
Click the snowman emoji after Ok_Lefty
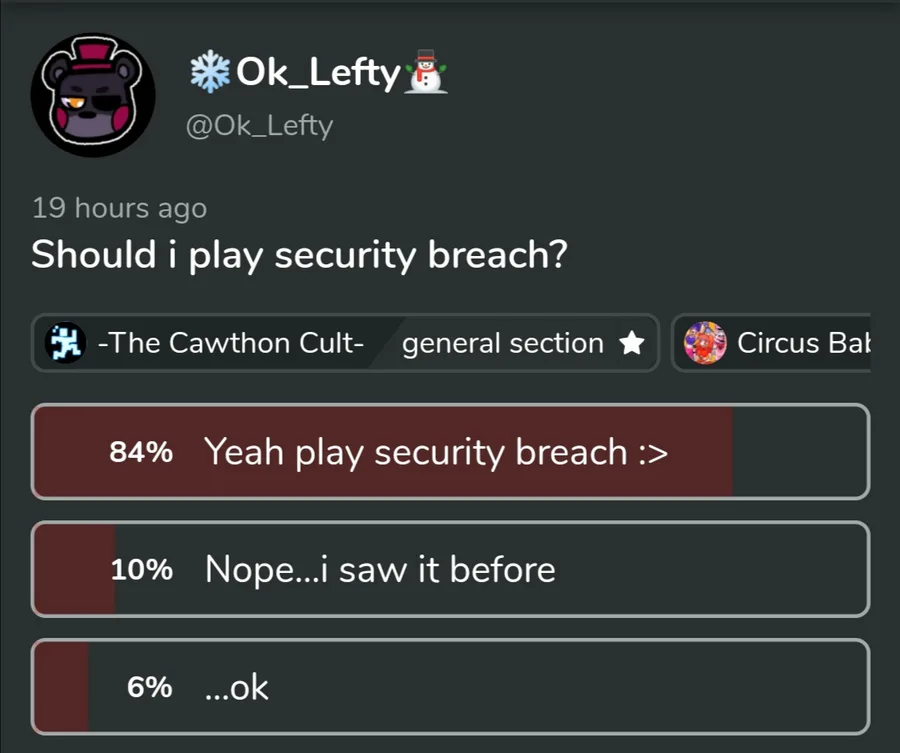(x=425, y=74)
